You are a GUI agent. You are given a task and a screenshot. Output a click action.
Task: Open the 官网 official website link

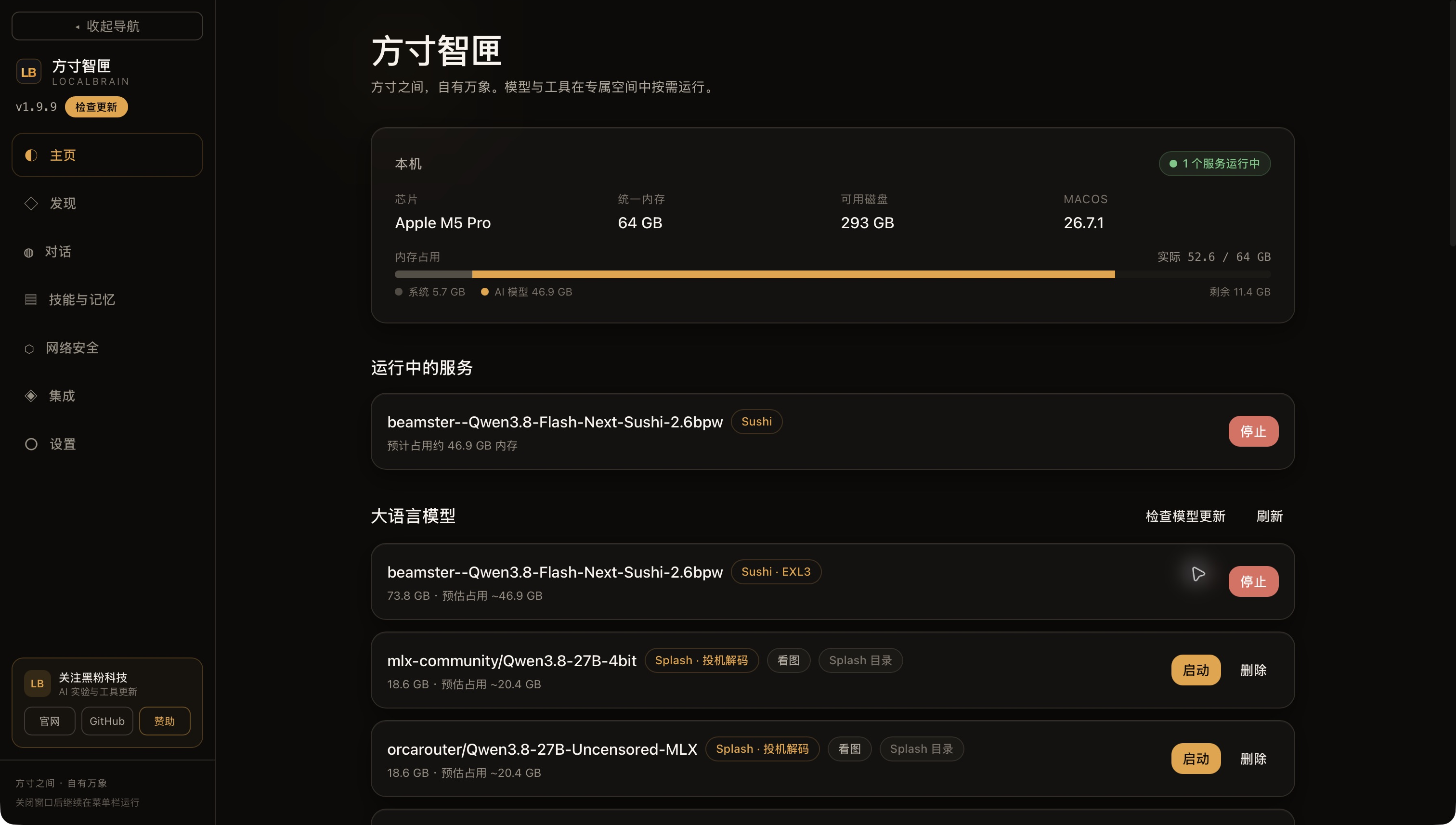tap(49, 722)
